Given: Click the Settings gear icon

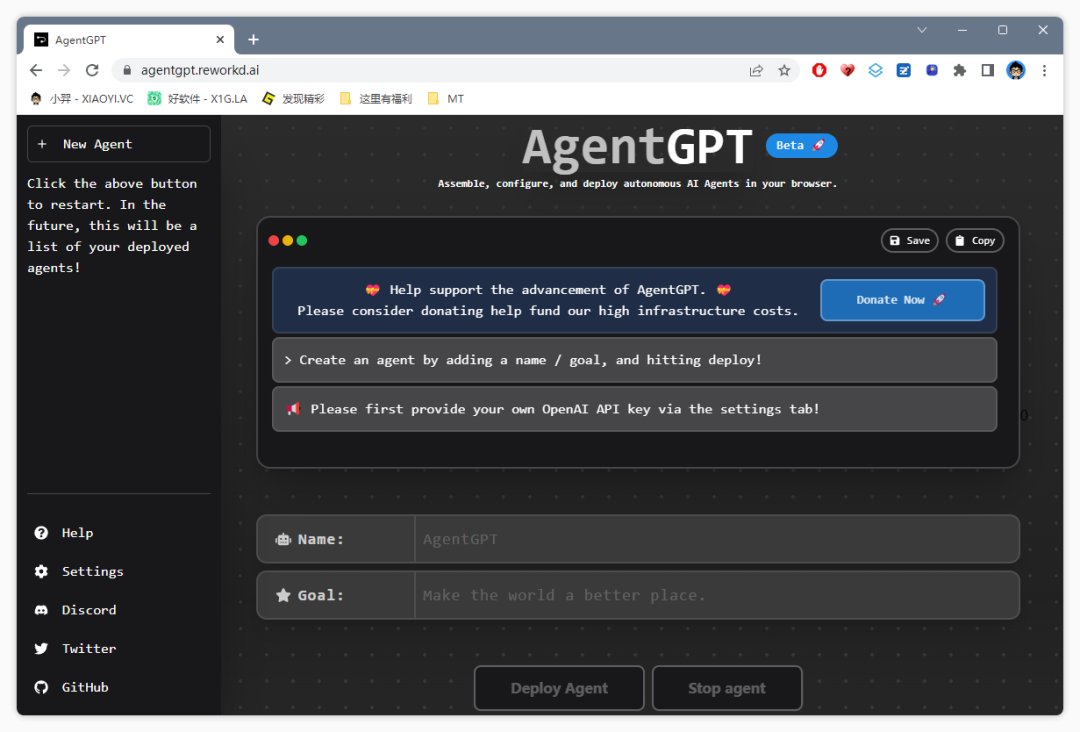Looking at the screenshot, I should click(x=41, y=572).
